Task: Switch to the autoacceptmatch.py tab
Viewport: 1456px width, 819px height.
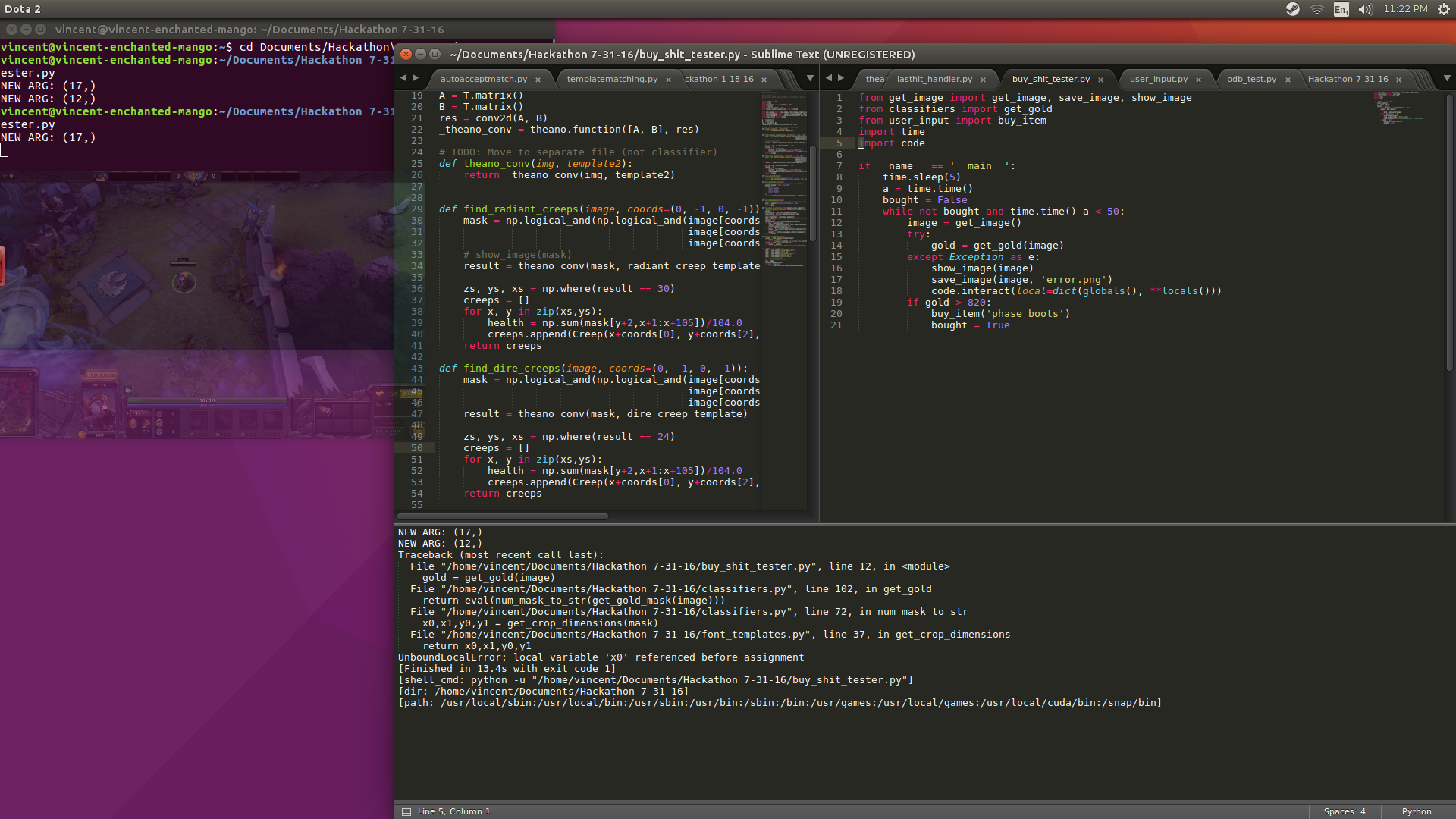Action: click(484, 79)
